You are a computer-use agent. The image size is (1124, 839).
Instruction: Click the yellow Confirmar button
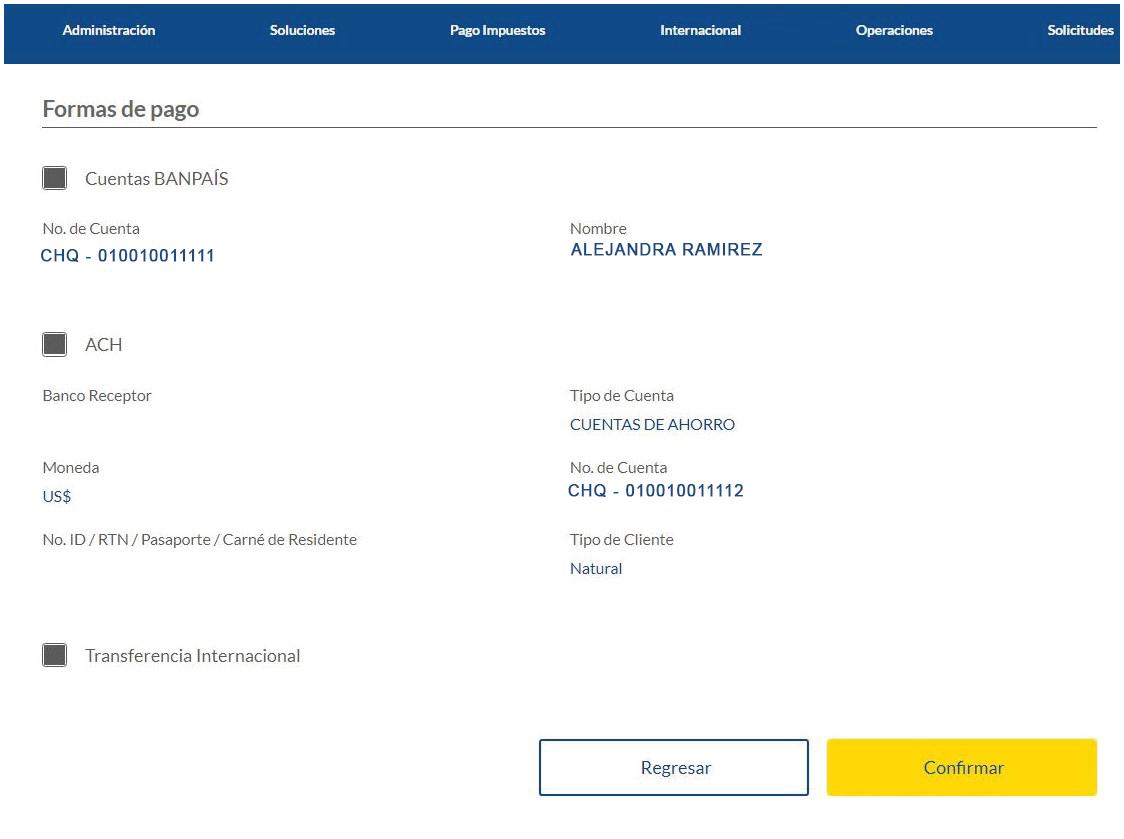(962, 768)
